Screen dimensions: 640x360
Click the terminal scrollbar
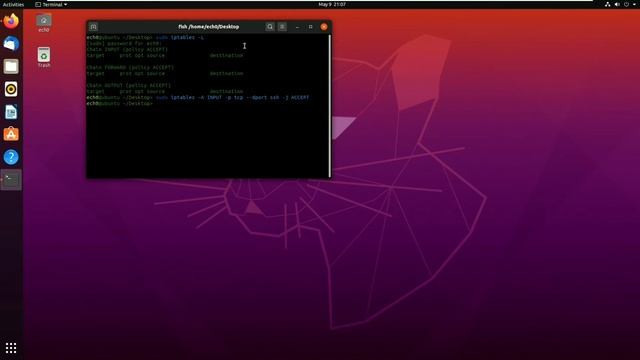(x=329, y=105)
